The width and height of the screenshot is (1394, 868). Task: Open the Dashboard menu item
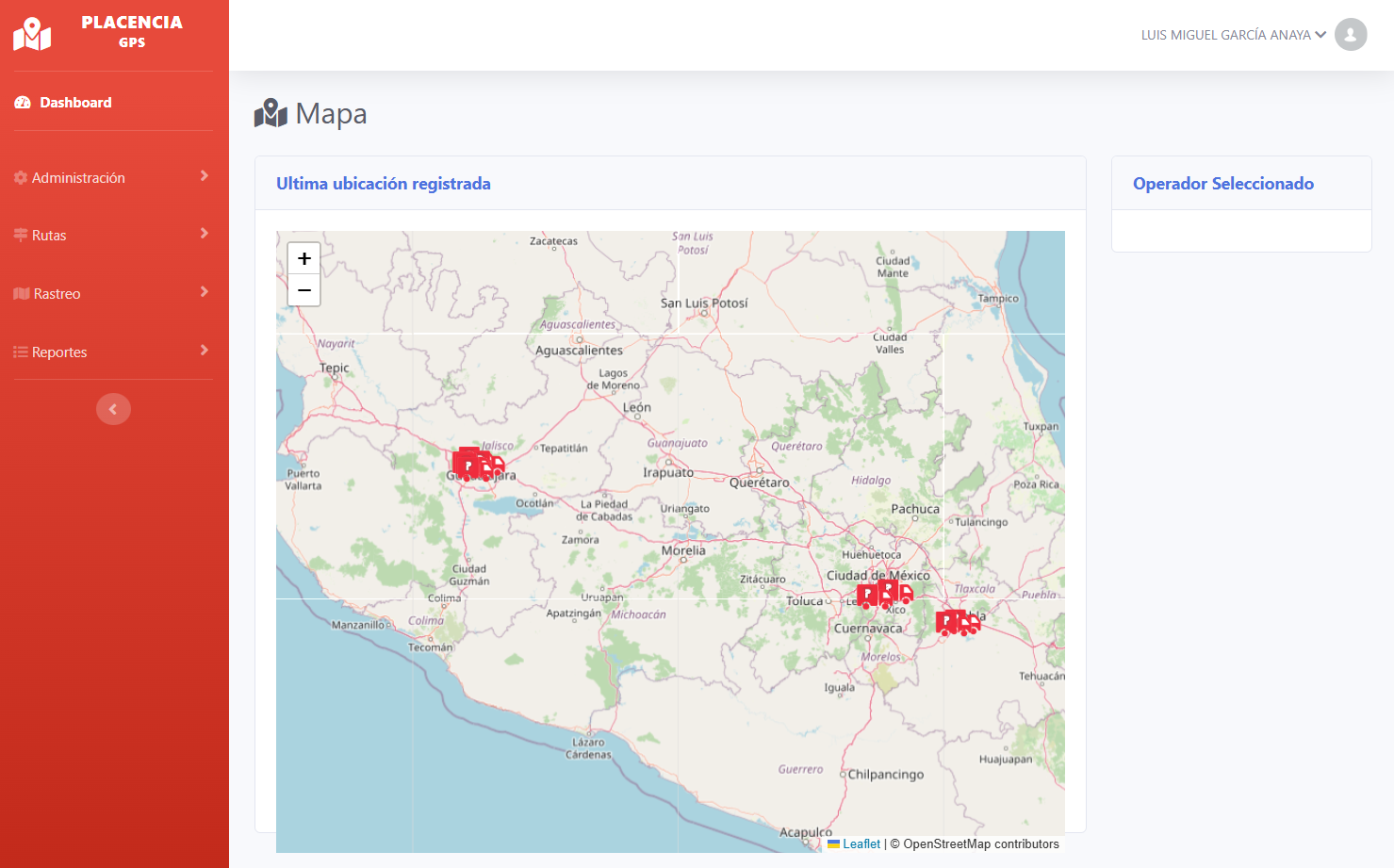(113, 102)
